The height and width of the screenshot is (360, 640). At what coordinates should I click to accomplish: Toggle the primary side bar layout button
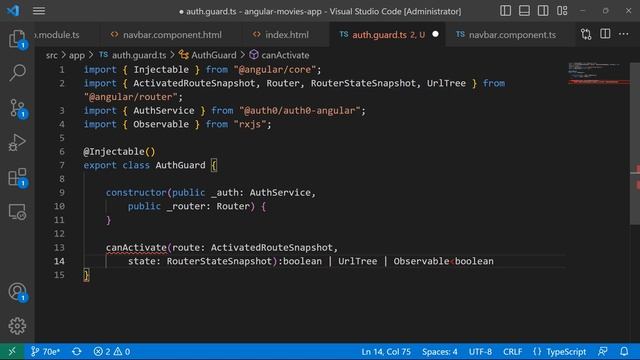coord(505,11)
